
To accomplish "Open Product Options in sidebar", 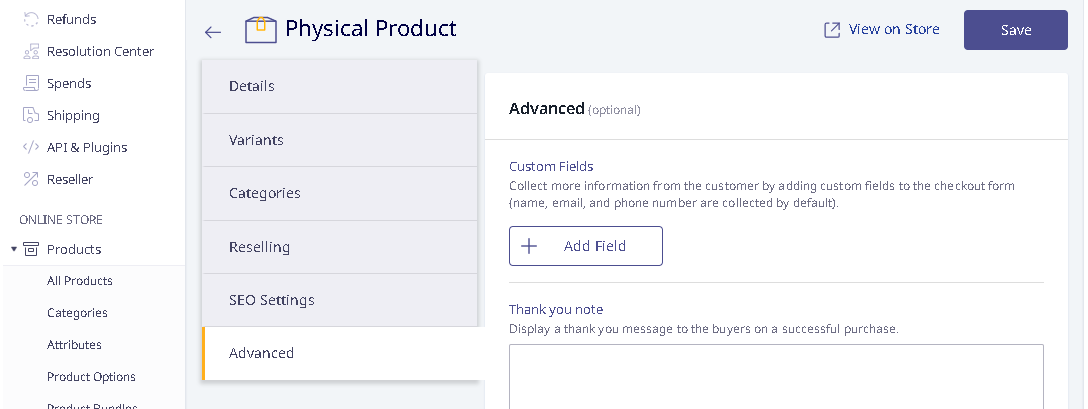I will tap(91, 376).
